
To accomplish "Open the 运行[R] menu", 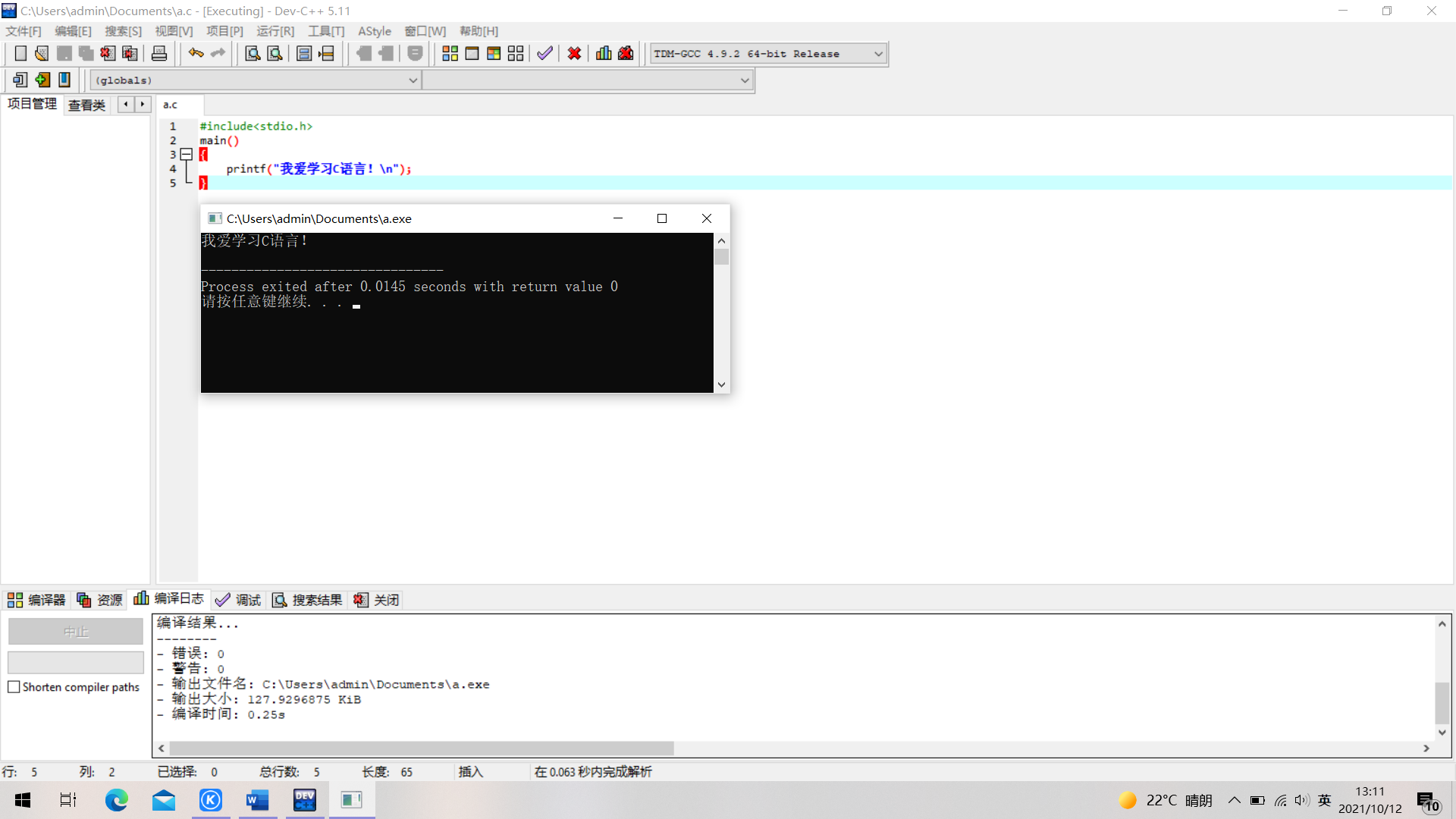I will coord(275,31).
